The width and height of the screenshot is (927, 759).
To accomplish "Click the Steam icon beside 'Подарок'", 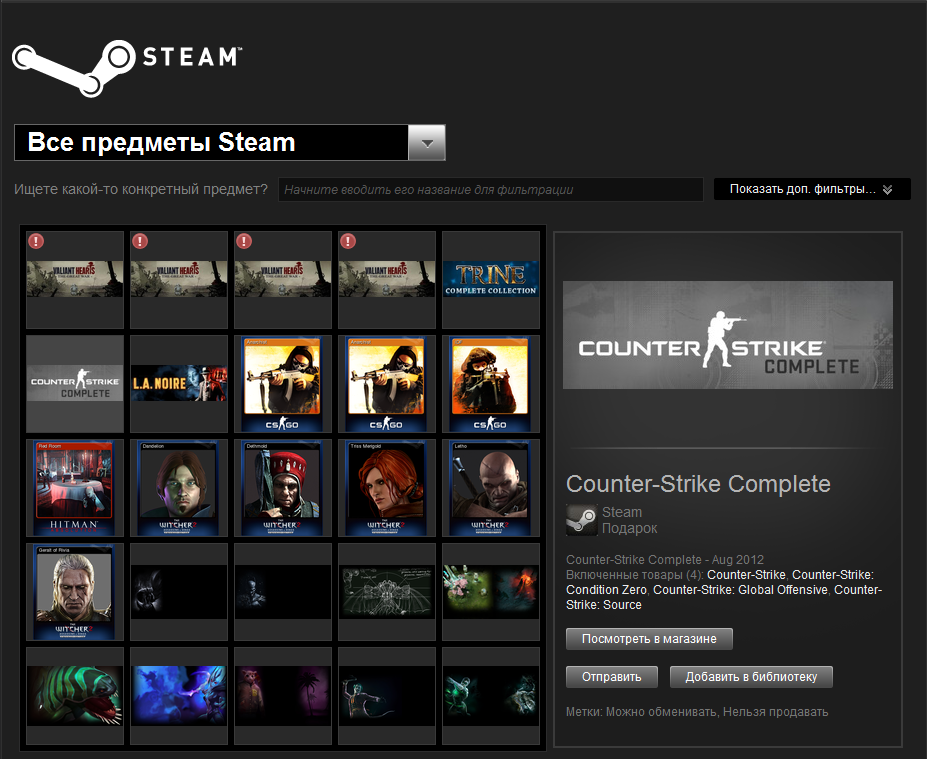I will 581,520.
